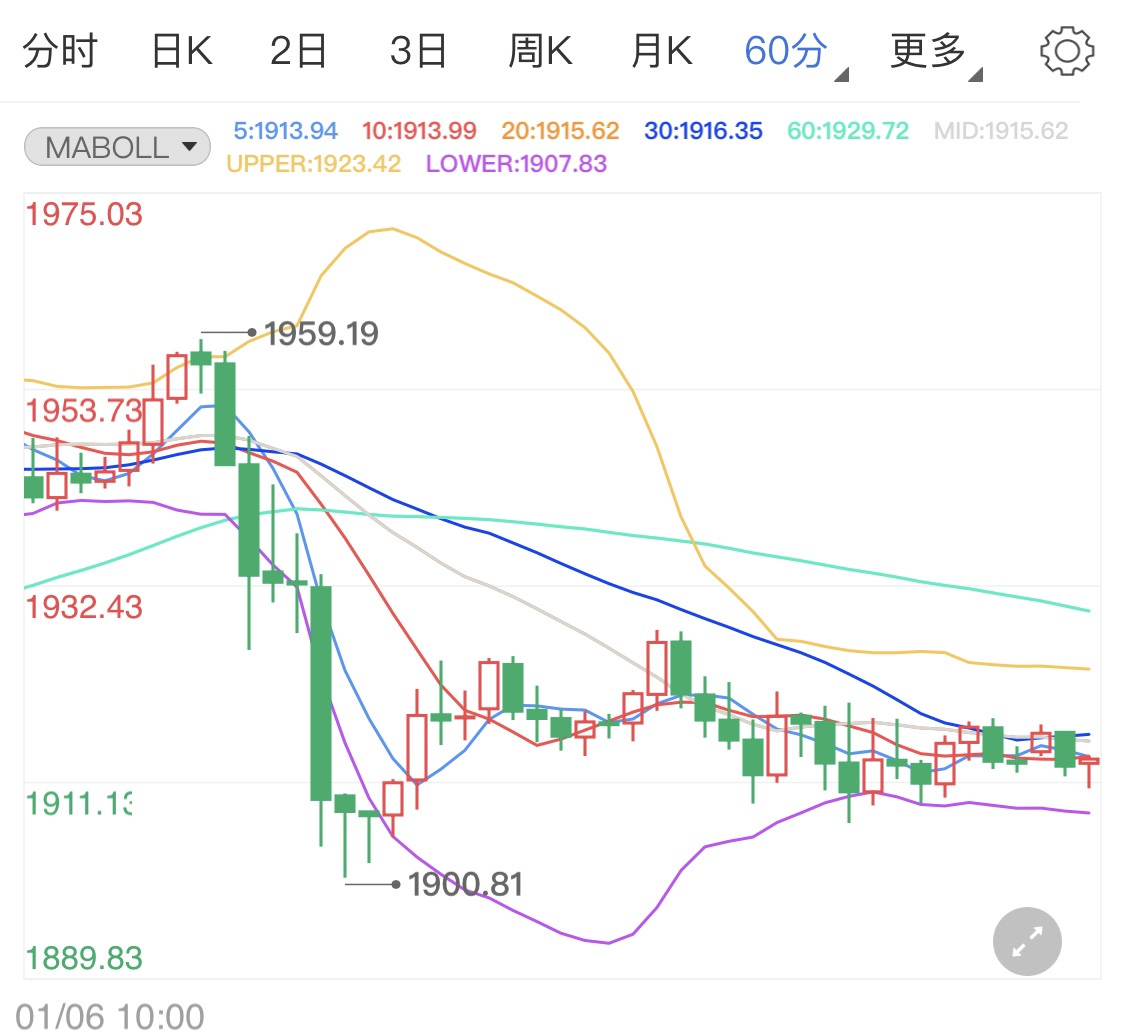This screenshot has width=1125, height=1035.
Task: Click the 1889.83 axis price label
Action: 84,958
